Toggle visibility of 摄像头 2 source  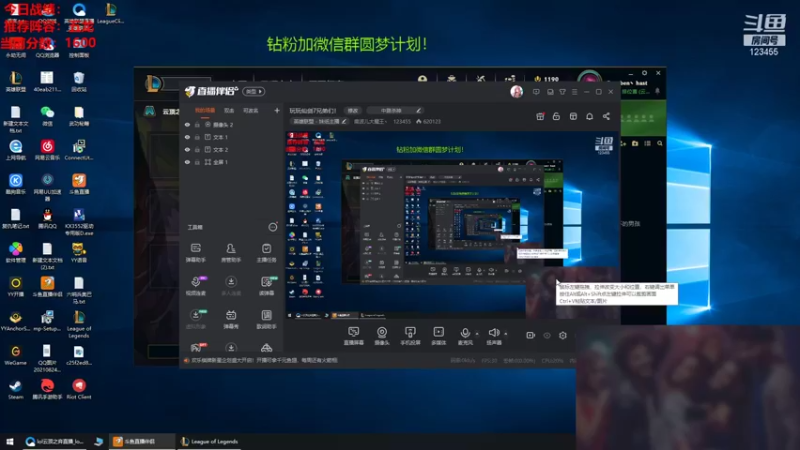pos(187,124)
